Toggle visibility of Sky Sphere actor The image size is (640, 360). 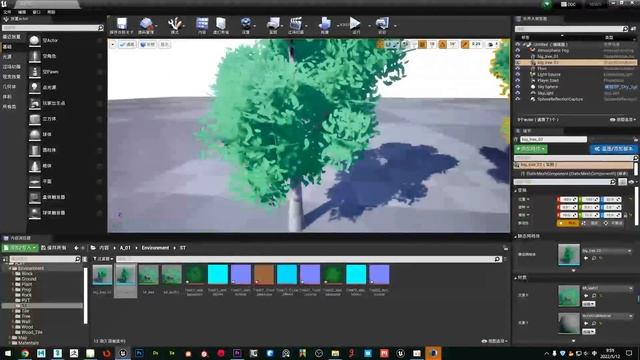pyautogui.click(x=518, y=87)
